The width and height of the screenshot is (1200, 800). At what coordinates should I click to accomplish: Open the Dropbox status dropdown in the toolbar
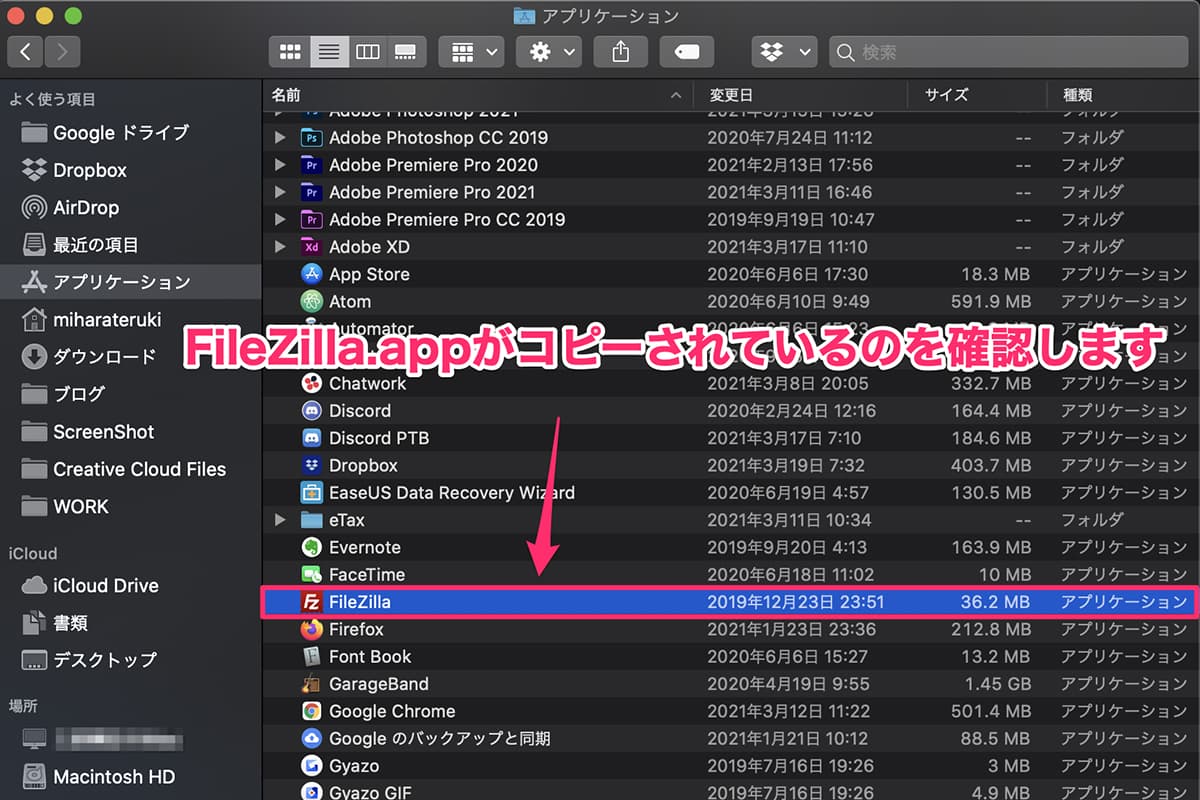(784, 52)
